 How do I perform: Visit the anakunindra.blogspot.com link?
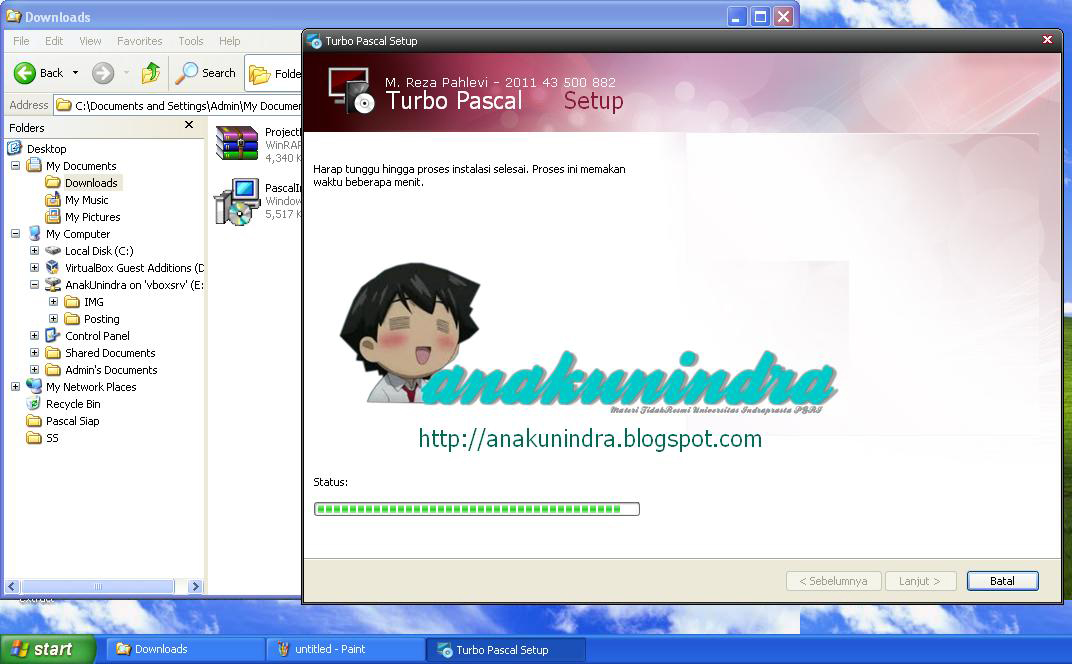(x=592, y=438)
